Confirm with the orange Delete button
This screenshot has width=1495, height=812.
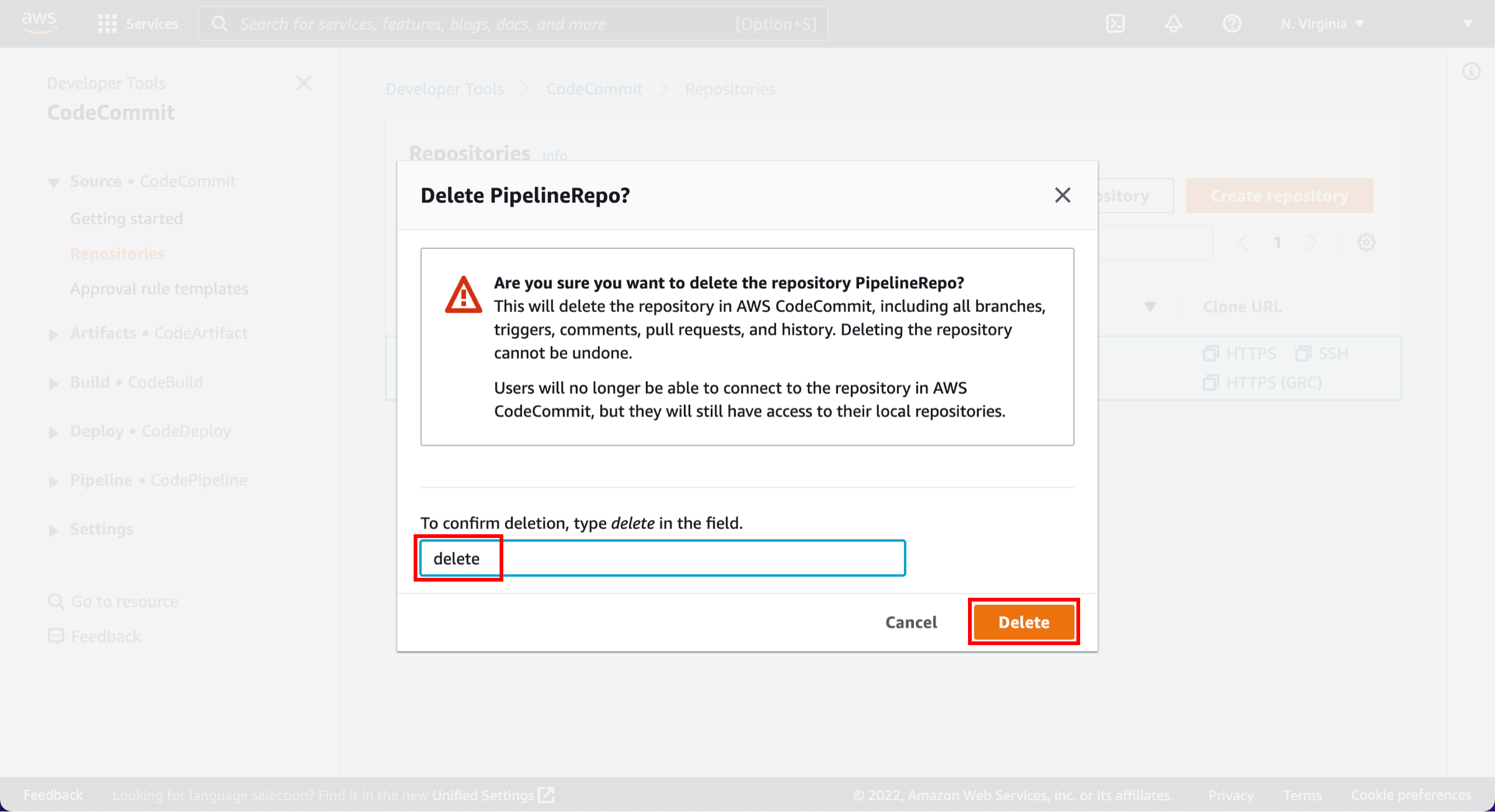click(x=1023, y=622)
